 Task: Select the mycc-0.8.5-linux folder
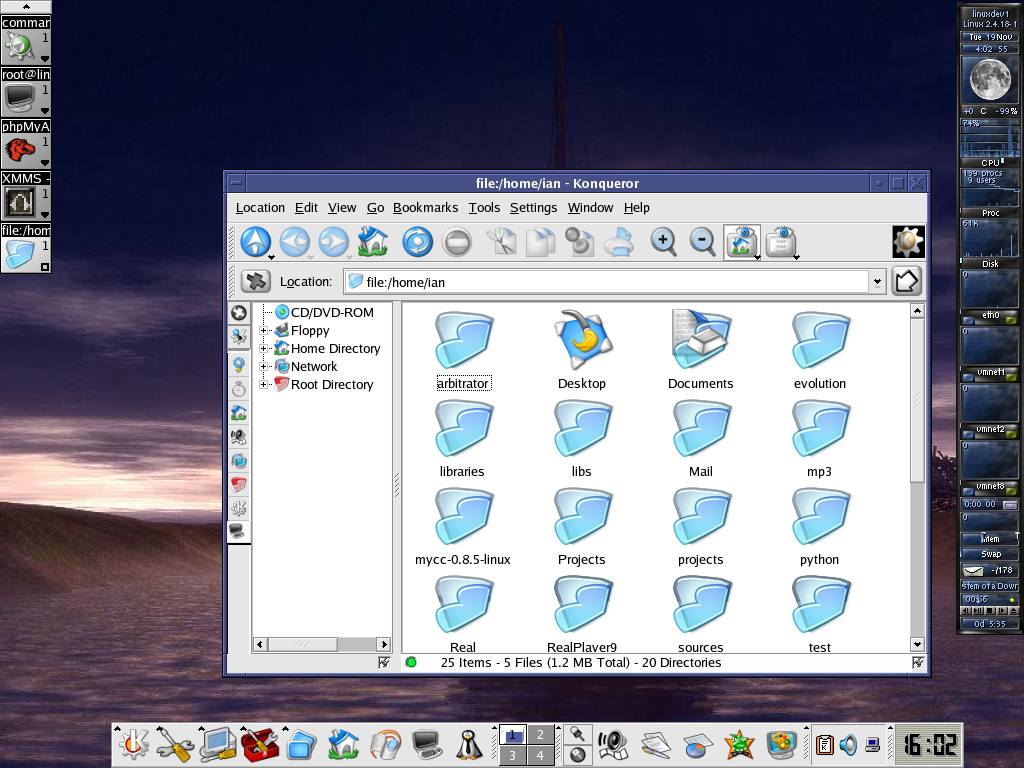pos(462,528)
